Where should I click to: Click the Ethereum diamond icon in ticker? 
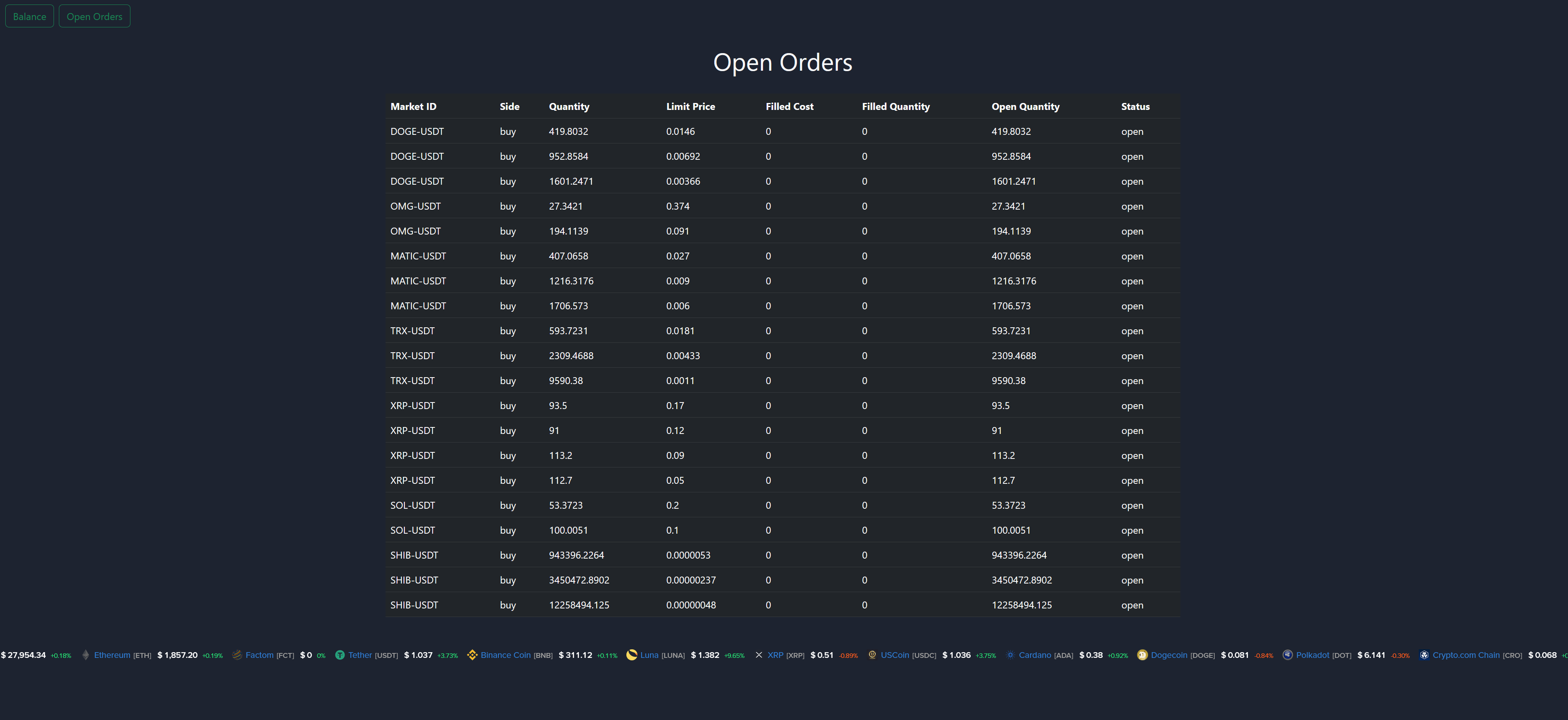(86, 655)
